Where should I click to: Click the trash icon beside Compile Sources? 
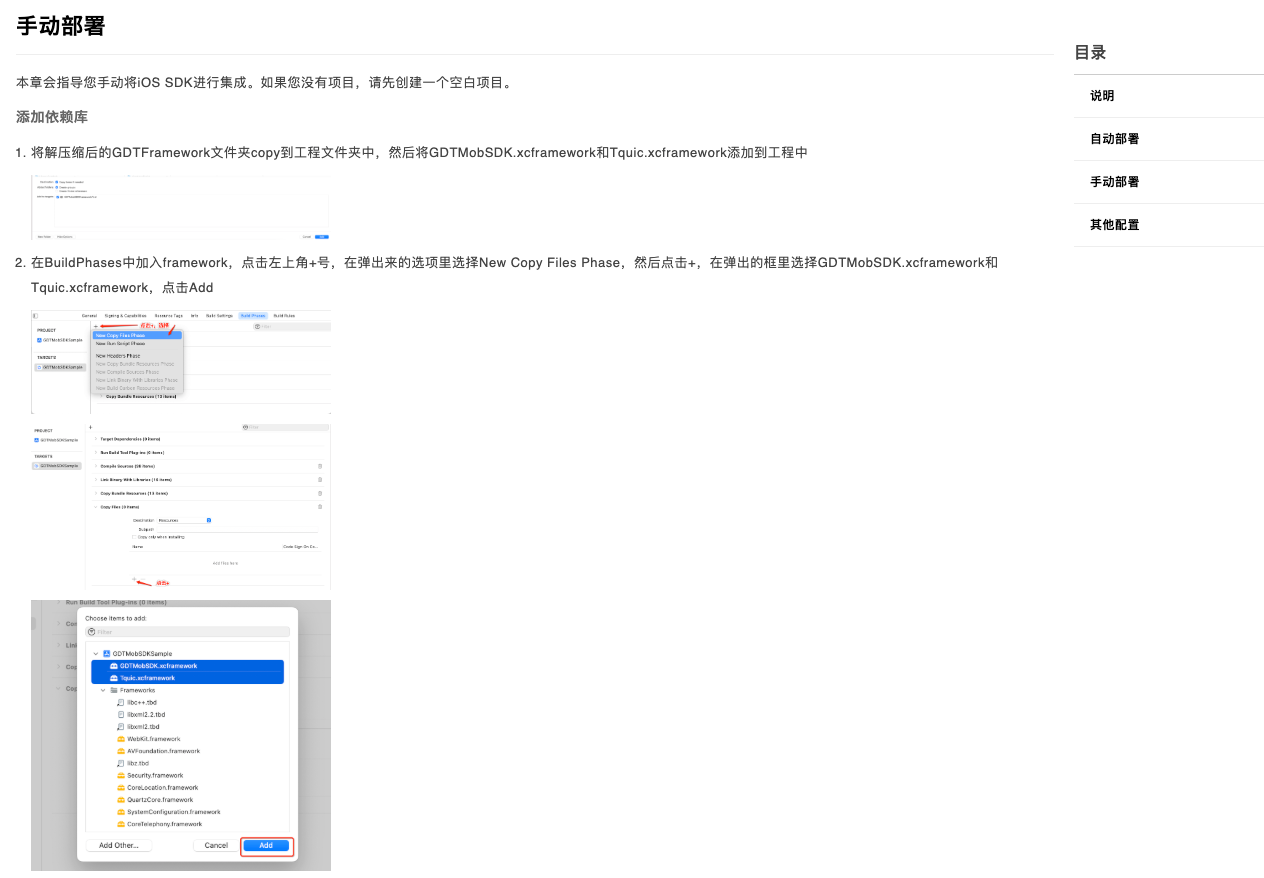tap(320, 466)
